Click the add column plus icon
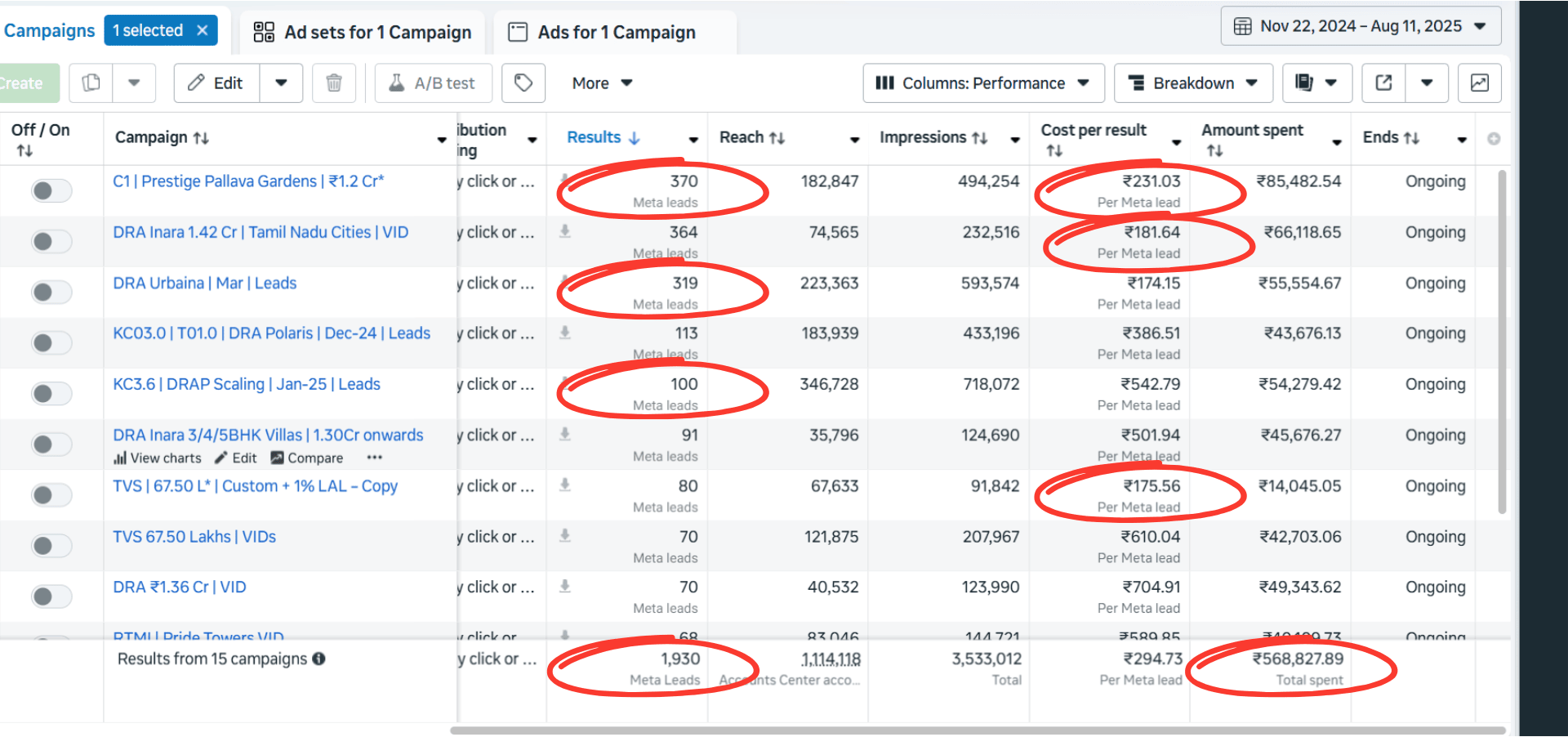Viewport: 1568px width, 737px height. [1494, 139]
